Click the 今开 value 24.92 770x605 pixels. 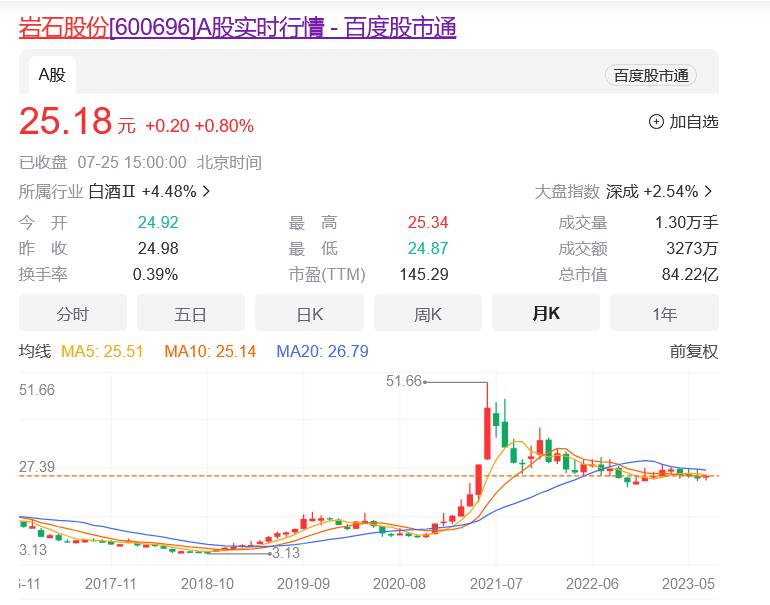158,222
